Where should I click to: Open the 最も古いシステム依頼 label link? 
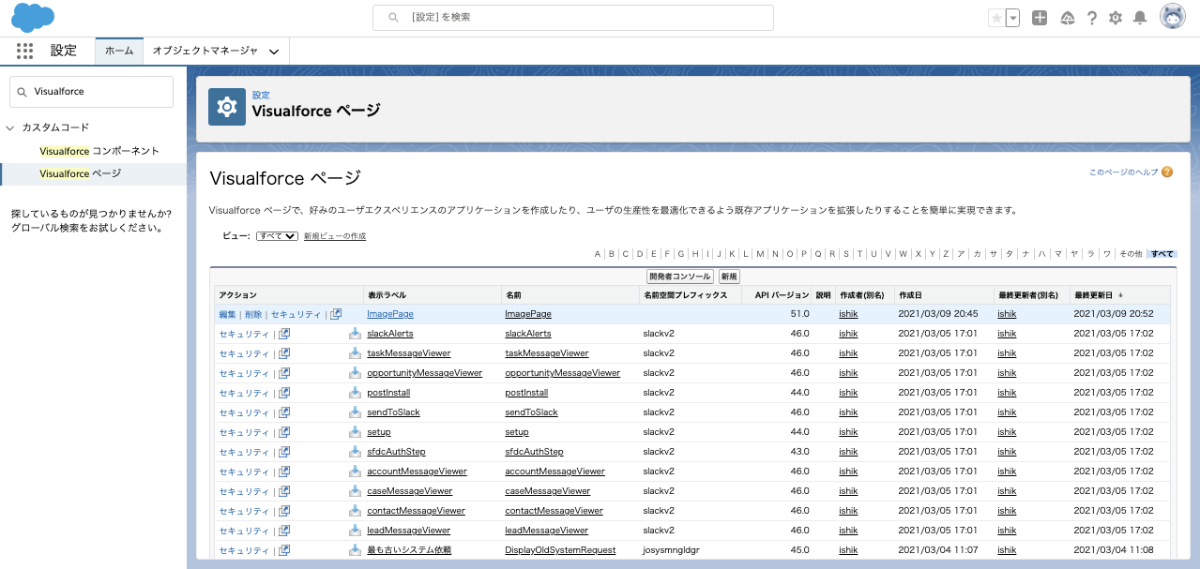(409, 550)
